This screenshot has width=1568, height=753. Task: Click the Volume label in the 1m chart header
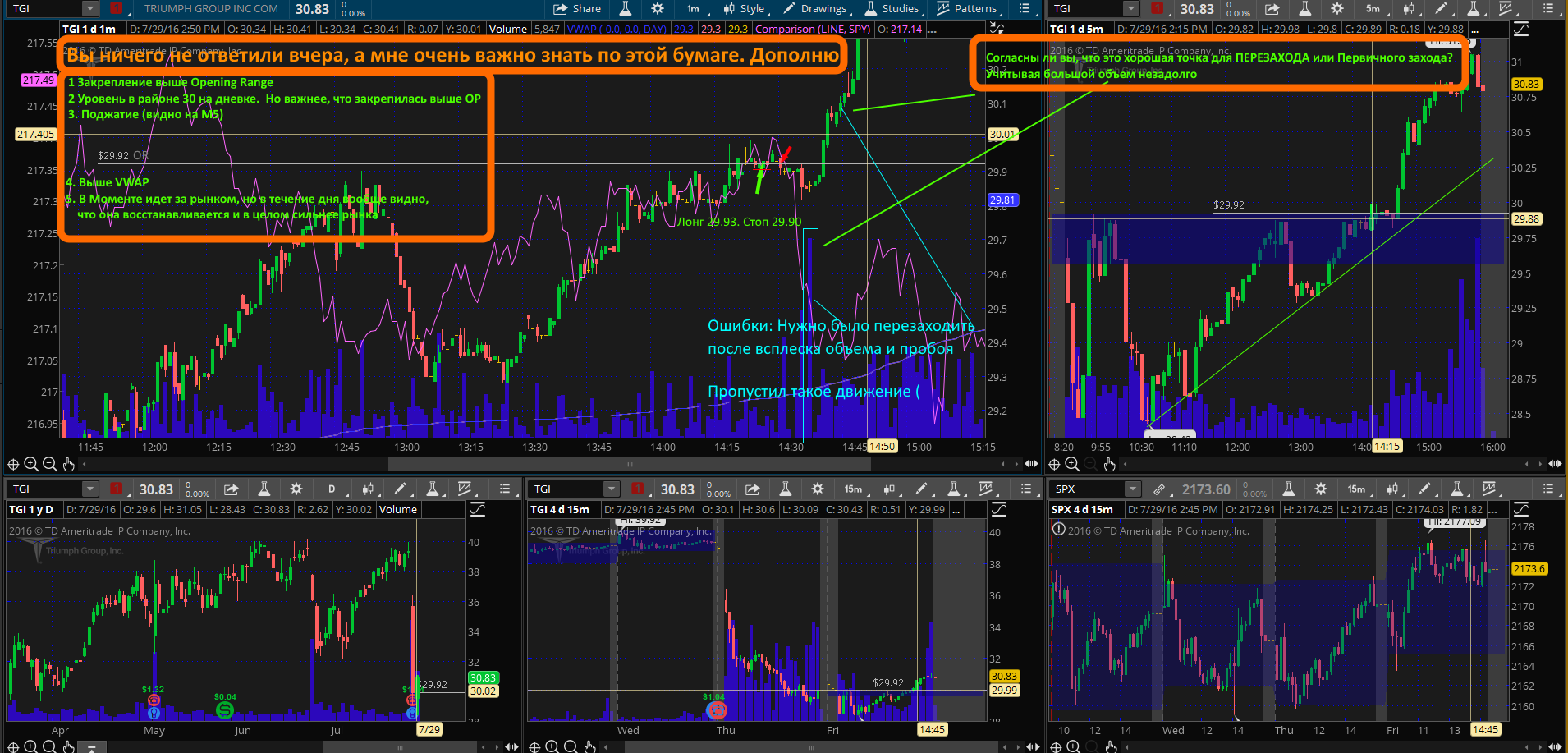(508, 29)
